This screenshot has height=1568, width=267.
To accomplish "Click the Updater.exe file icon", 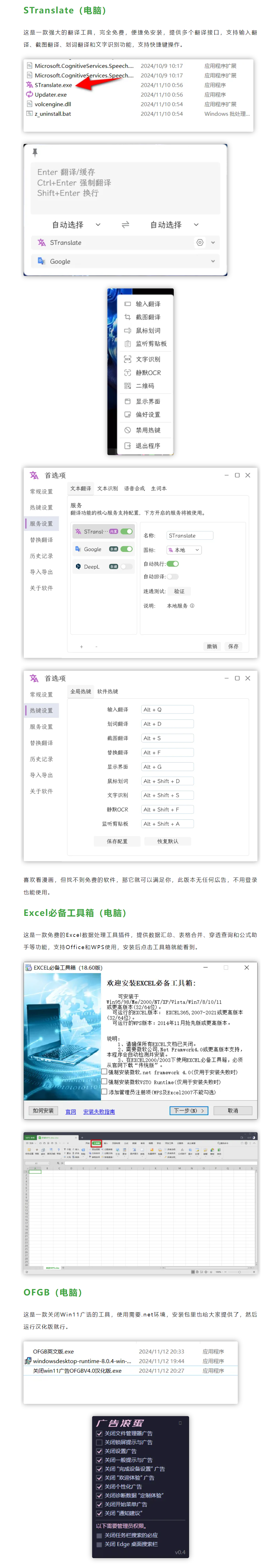I will [29, 94].
